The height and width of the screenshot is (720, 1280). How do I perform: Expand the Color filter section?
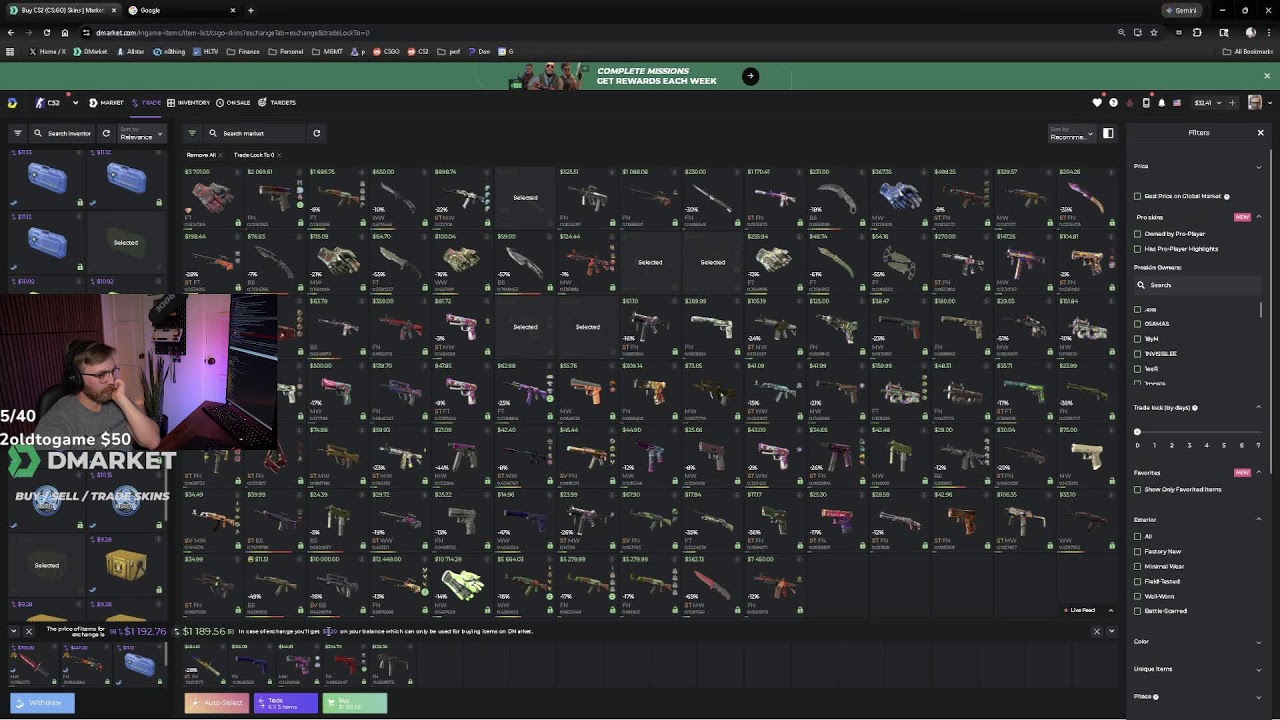click(1258, 642)
